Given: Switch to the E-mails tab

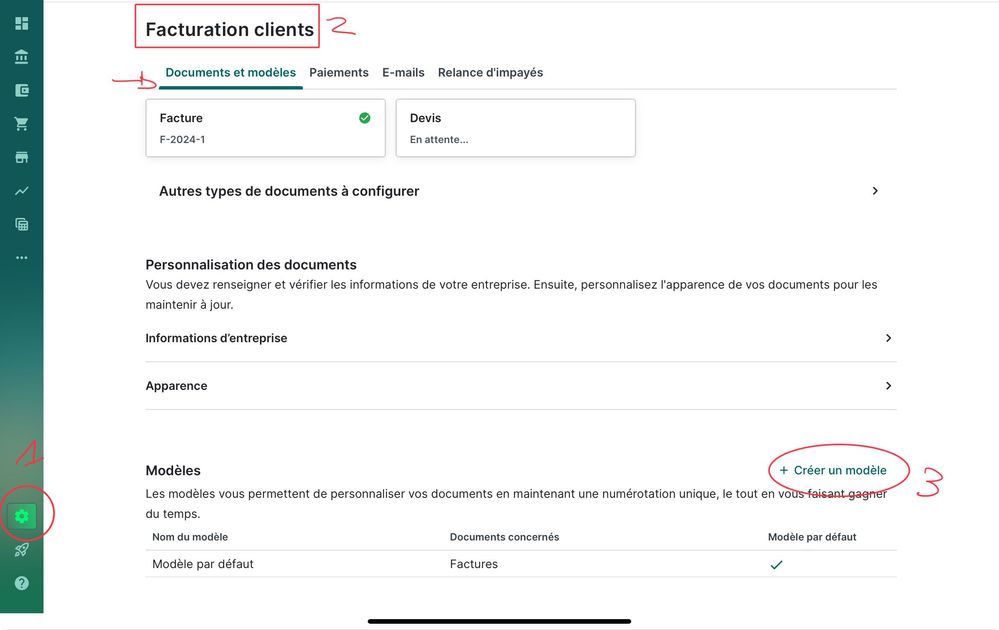Looking at the screenshot, I should tap(403, 73).
